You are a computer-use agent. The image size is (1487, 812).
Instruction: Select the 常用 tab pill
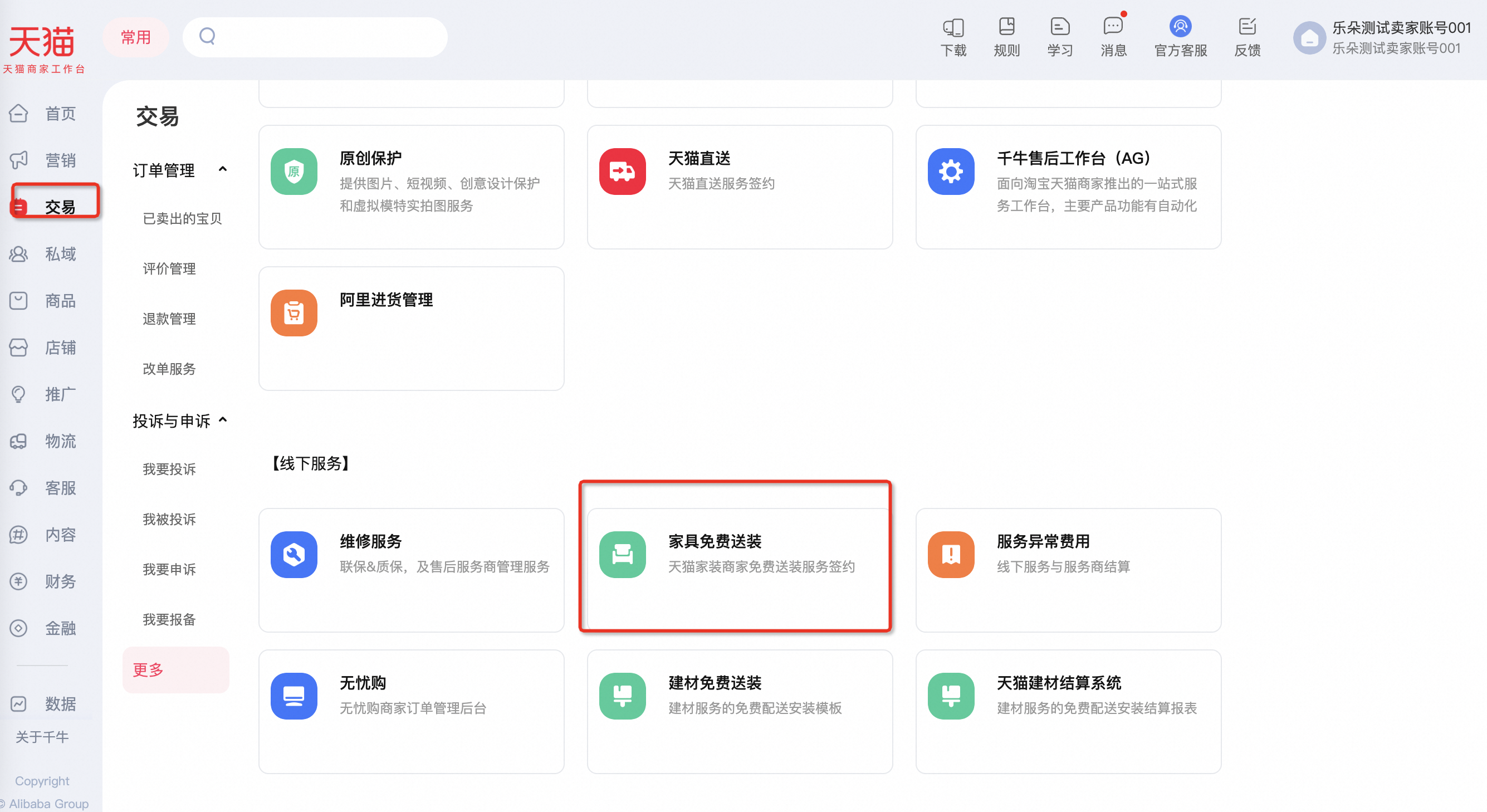pyautogui.click(x=136, y=37)
